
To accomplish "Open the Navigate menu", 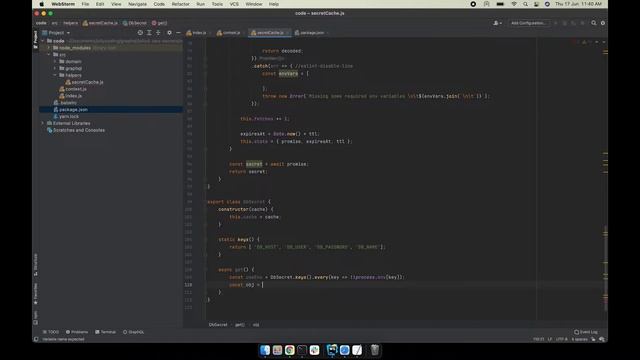I will pos(138,4).
